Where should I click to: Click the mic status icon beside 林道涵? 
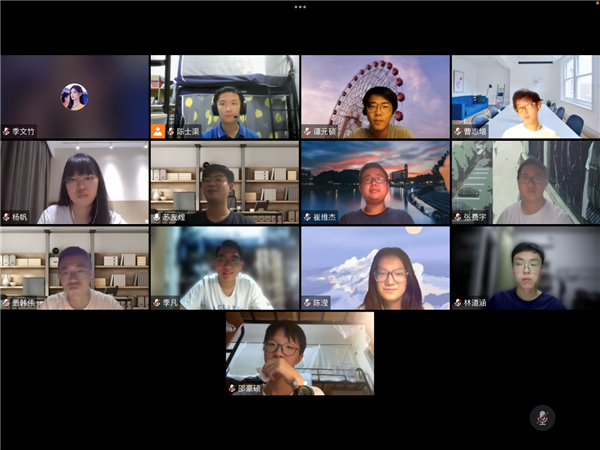(x=458, y=302)
